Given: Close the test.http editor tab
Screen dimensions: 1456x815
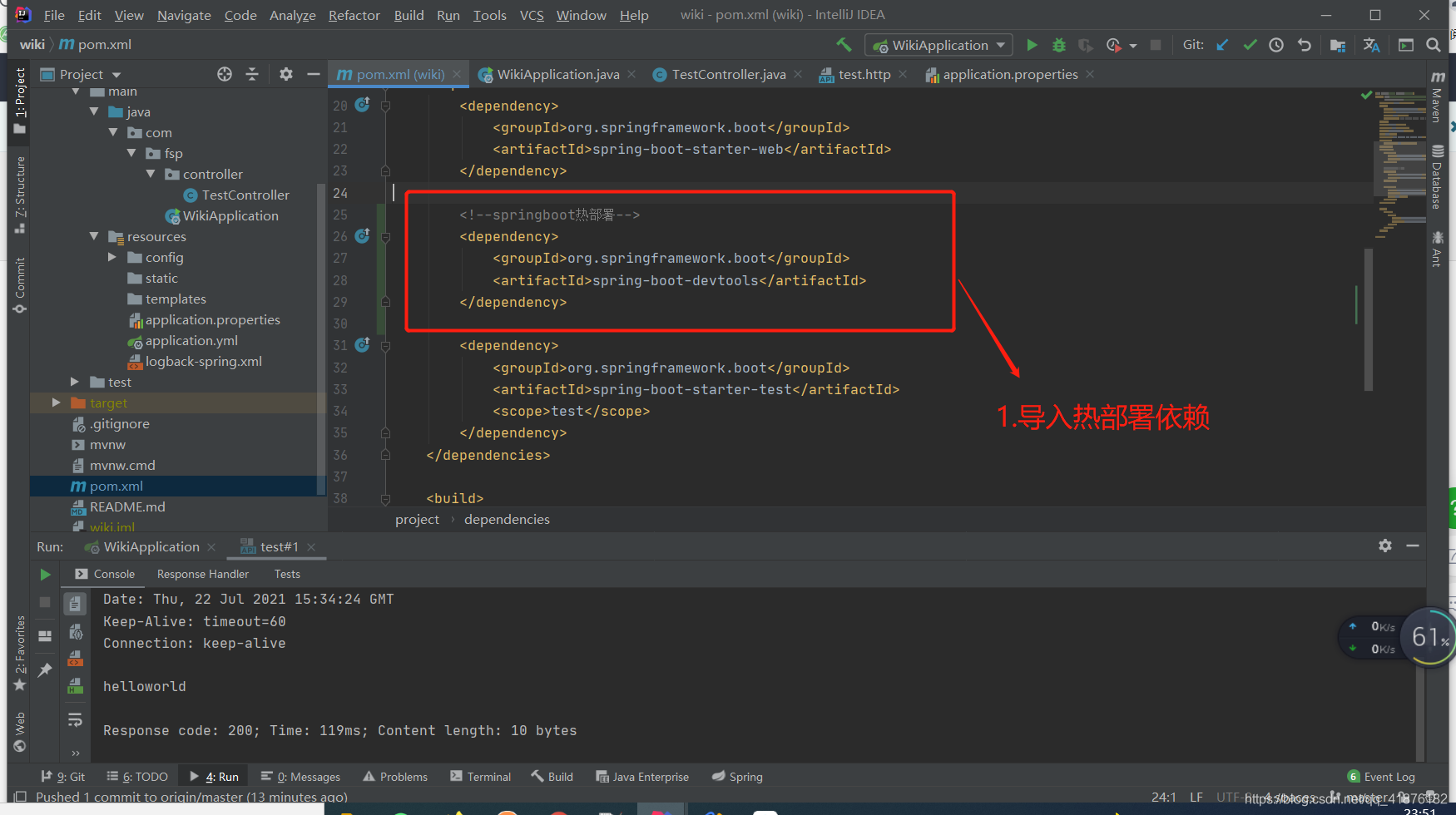Looking at the screenshot, I should (x=903, y=74).
